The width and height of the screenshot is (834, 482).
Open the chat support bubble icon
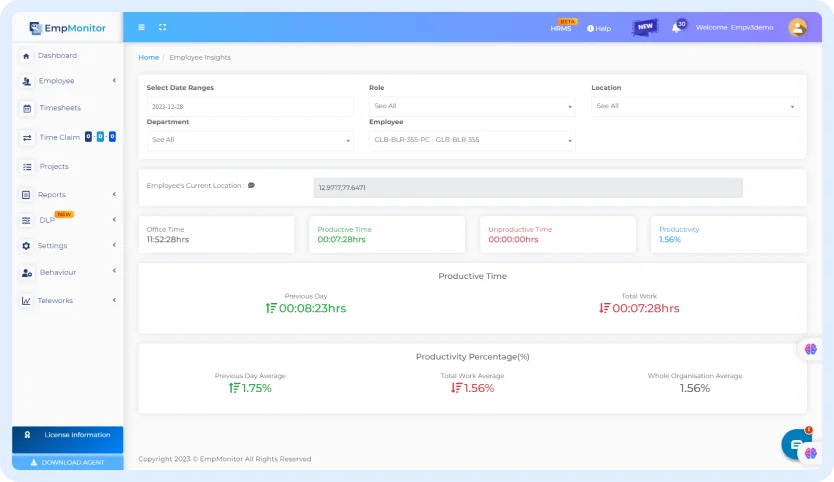point(795,444)
